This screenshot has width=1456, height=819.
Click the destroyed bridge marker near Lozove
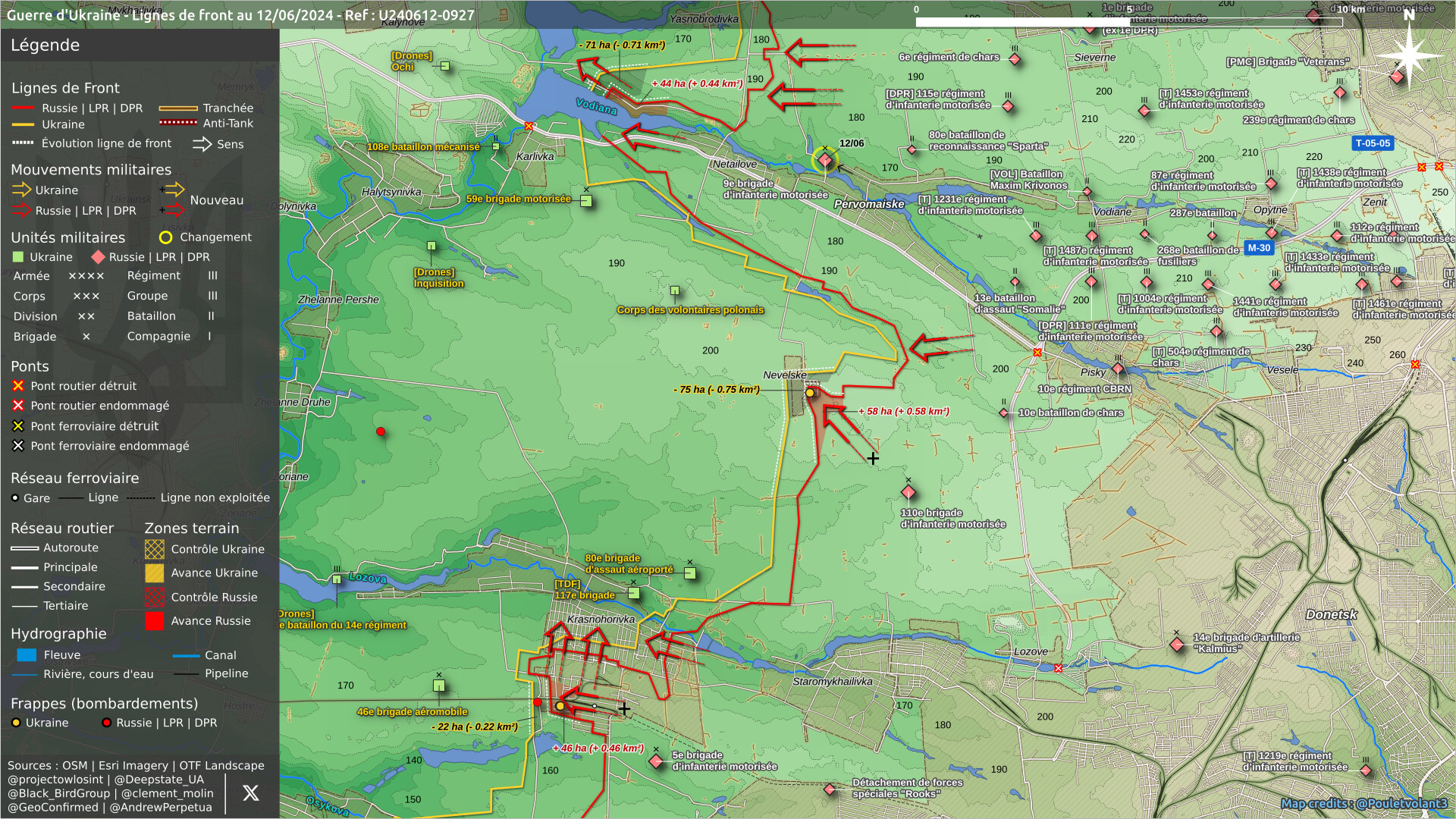[x=1059, y=668]
